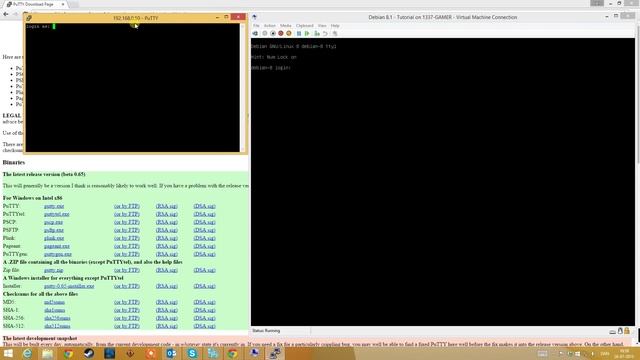Click the last VM Connection toolbar icon

tap(335, 33)
